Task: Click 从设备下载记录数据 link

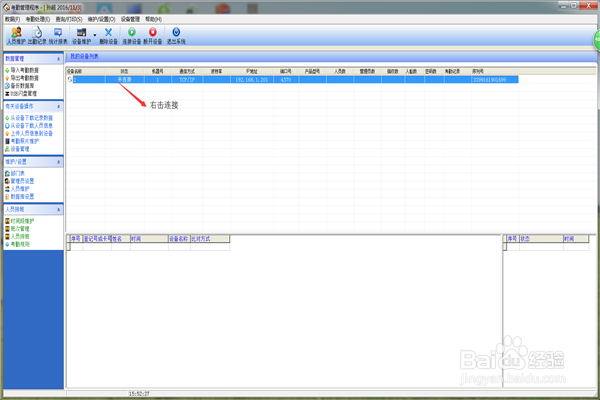Action: [x=31, y=118]
